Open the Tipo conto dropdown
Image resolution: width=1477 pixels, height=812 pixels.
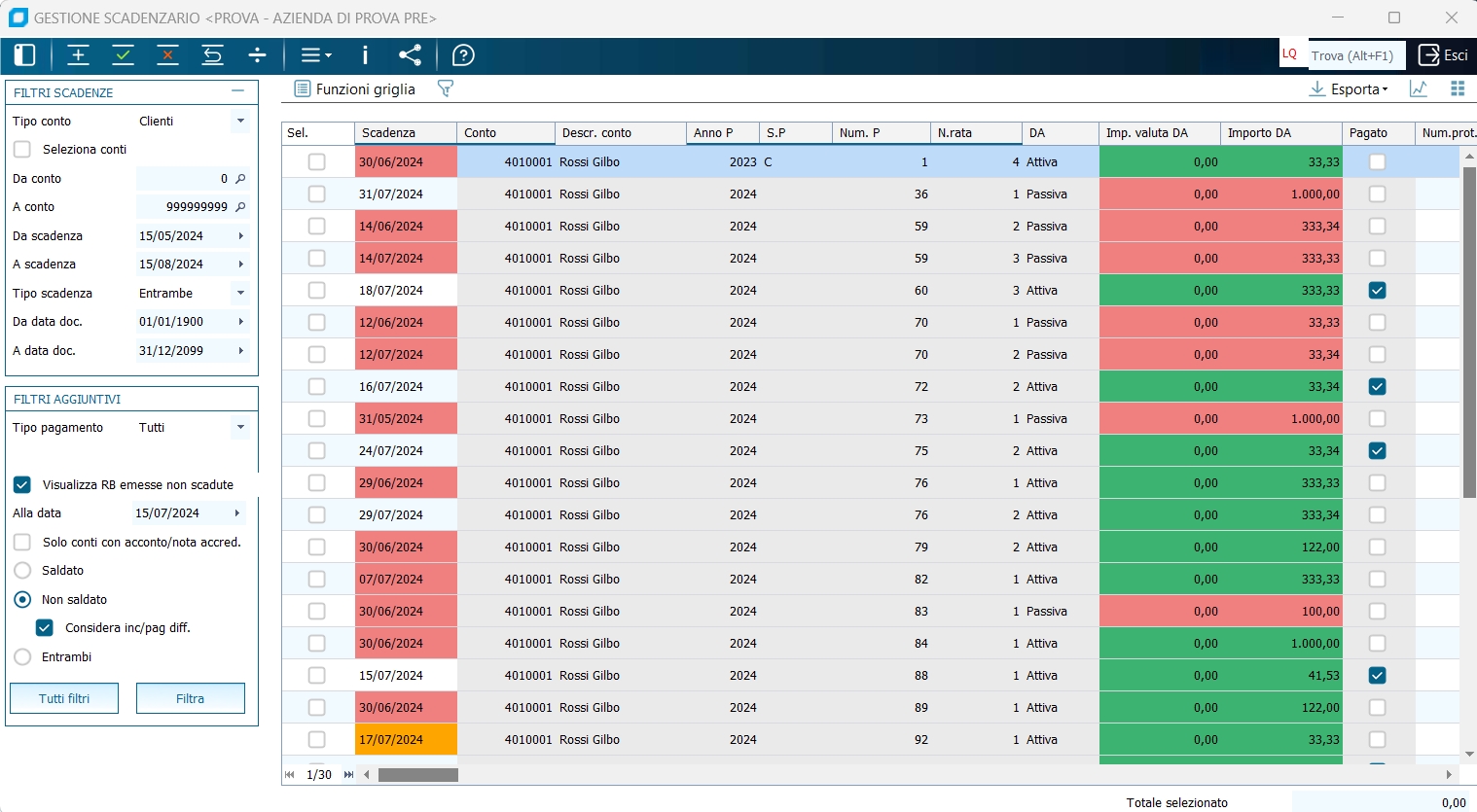(x=240, y=122)
